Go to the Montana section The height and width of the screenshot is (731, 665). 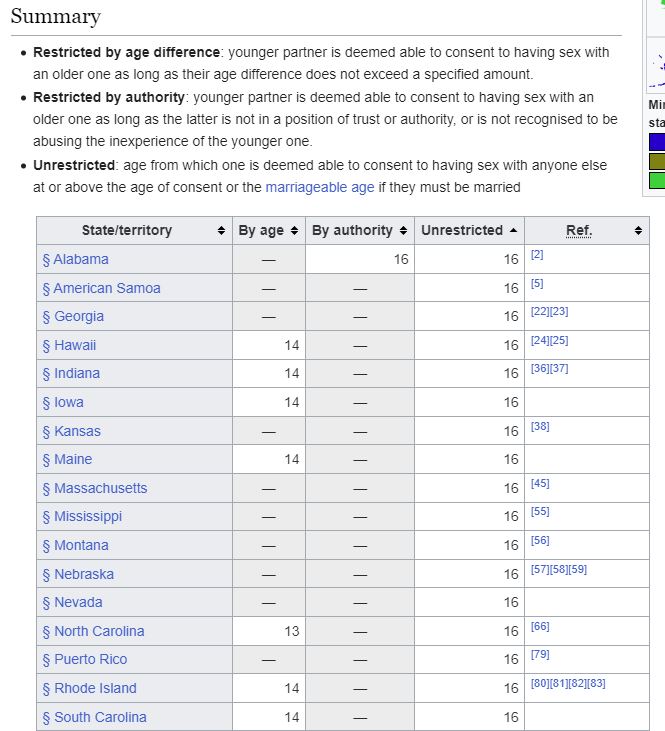pos(76,545)
